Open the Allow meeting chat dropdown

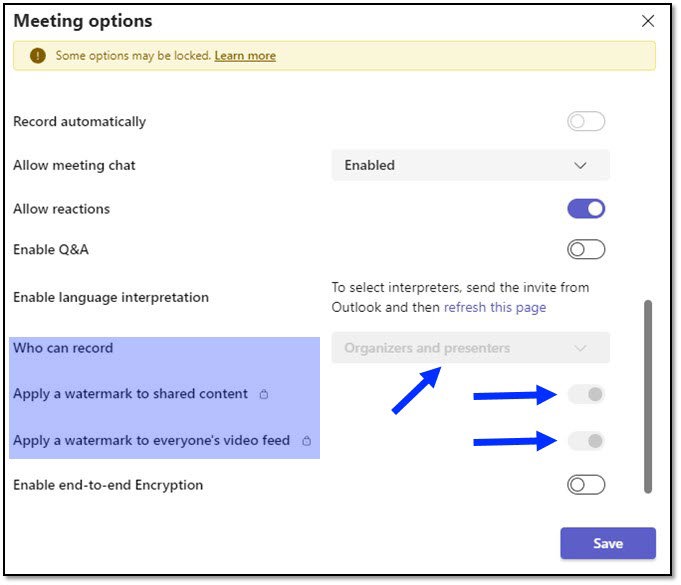(x=470, y=165)
